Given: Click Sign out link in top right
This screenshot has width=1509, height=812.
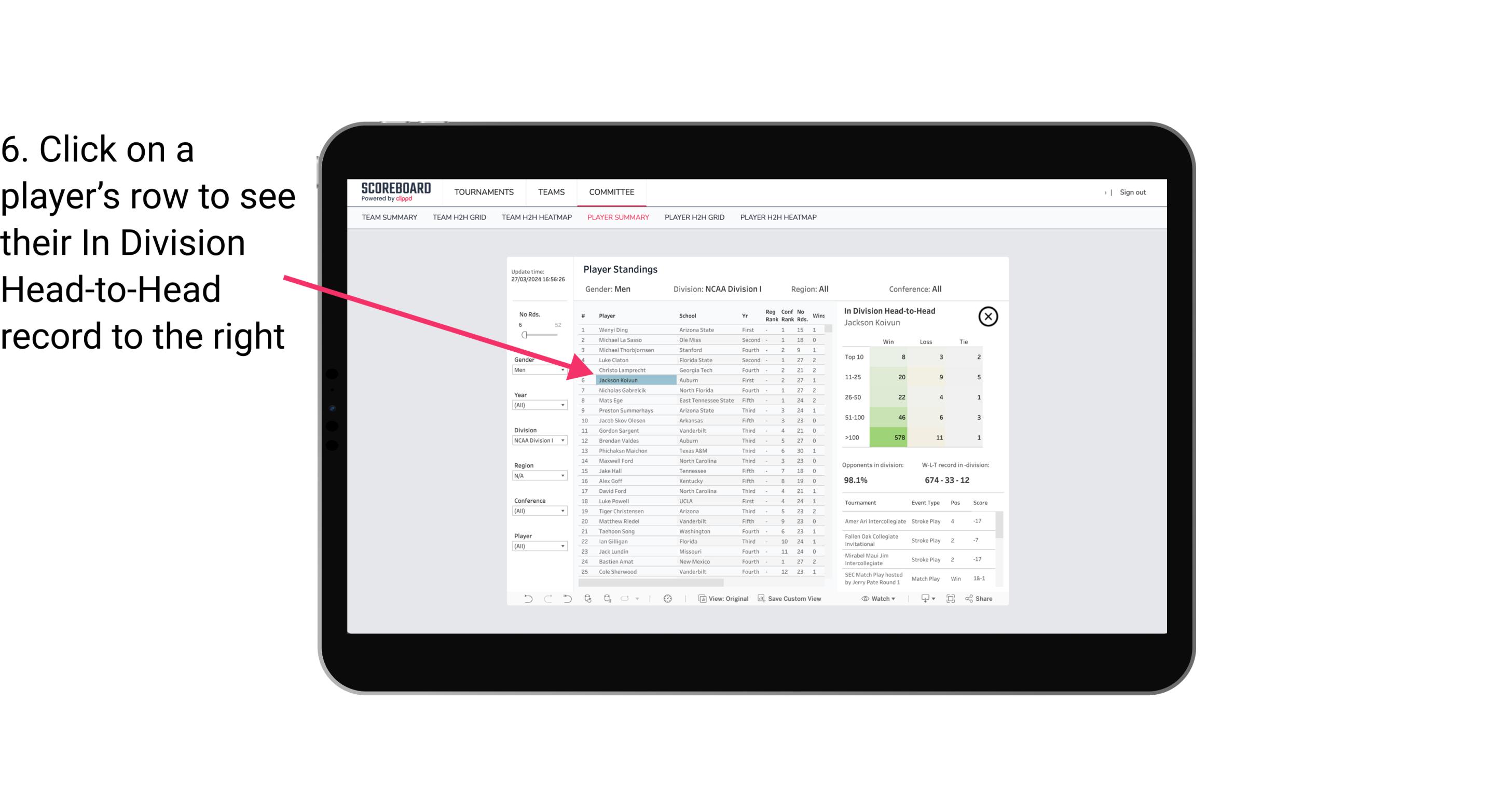Looking at the screenshot, I should 1132,190.
